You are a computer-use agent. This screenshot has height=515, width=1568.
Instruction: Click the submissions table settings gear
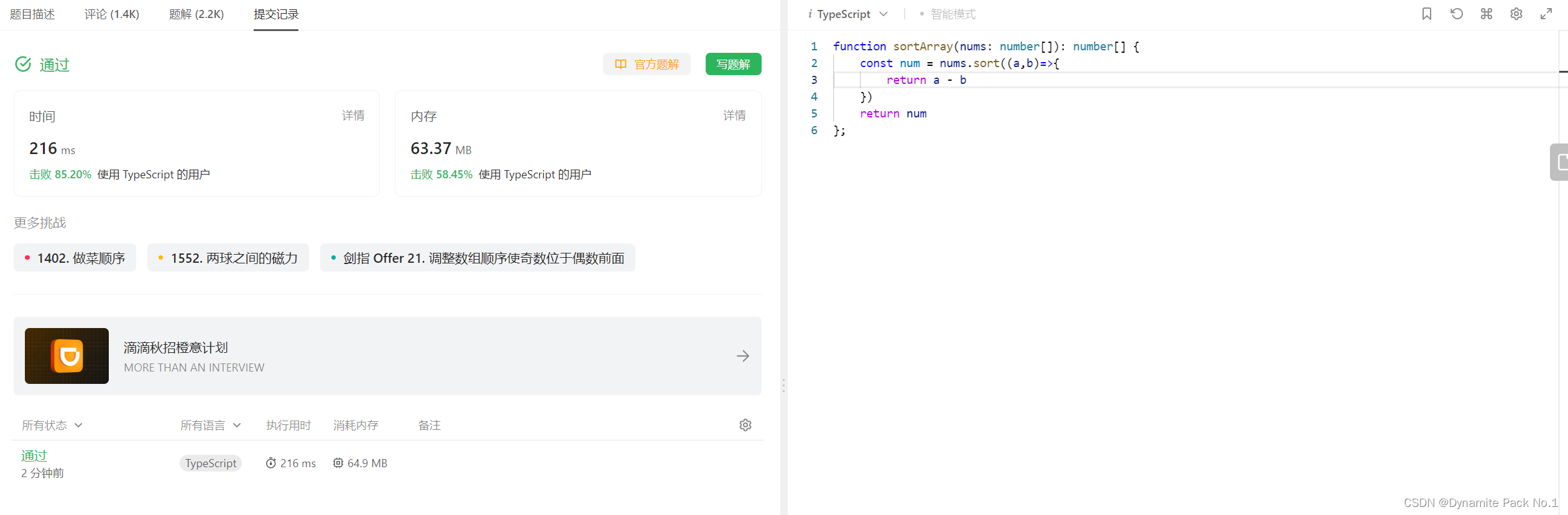(x=745, y=425)
